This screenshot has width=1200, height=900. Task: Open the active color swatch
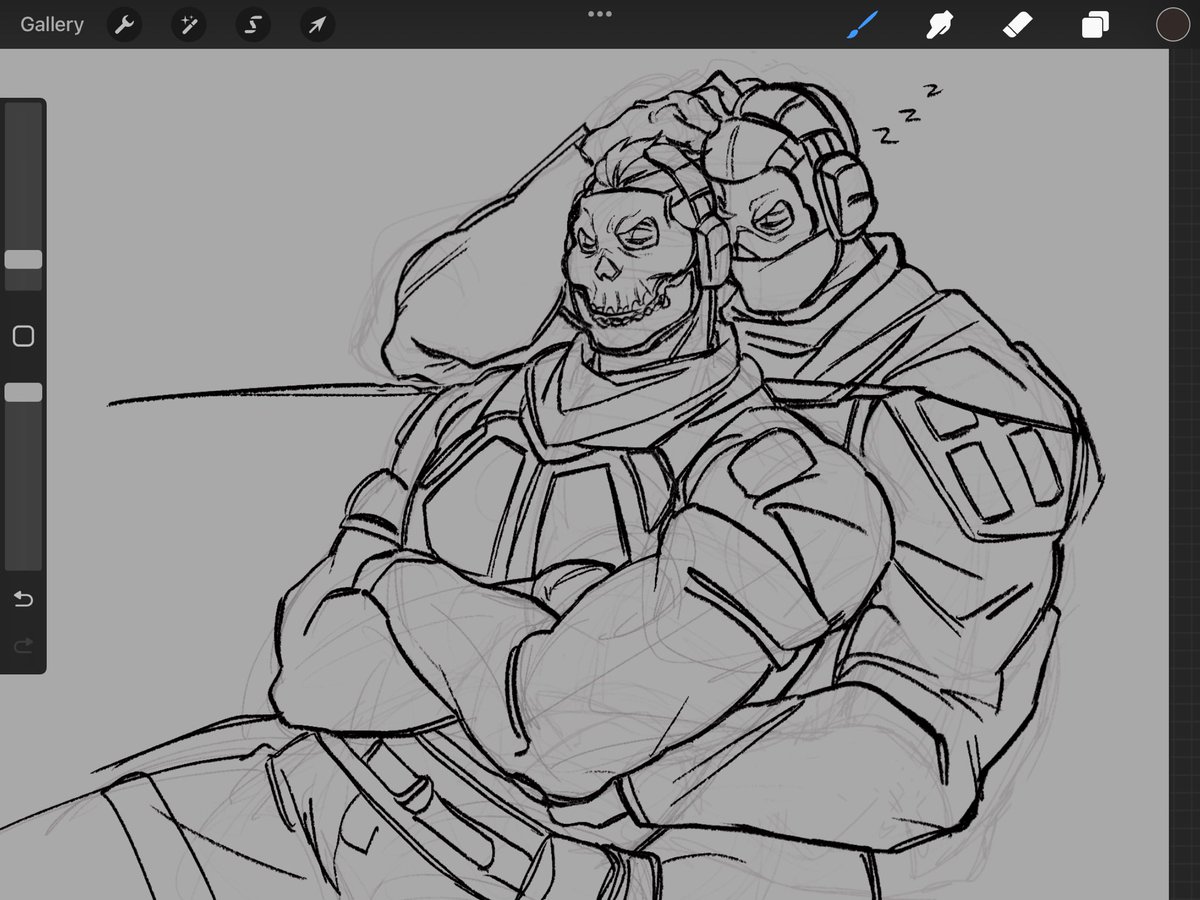tap(1172, 25)
